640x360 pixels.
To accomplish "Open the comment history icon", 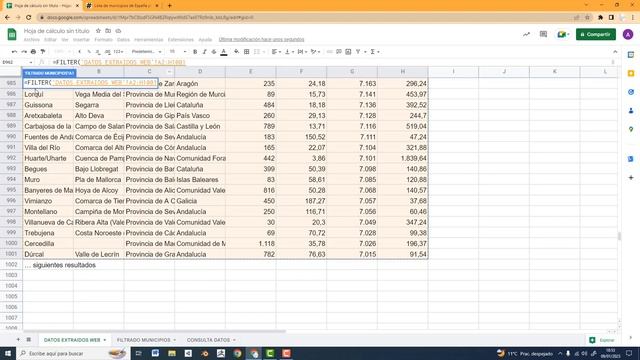I will (x=543, y=35).
